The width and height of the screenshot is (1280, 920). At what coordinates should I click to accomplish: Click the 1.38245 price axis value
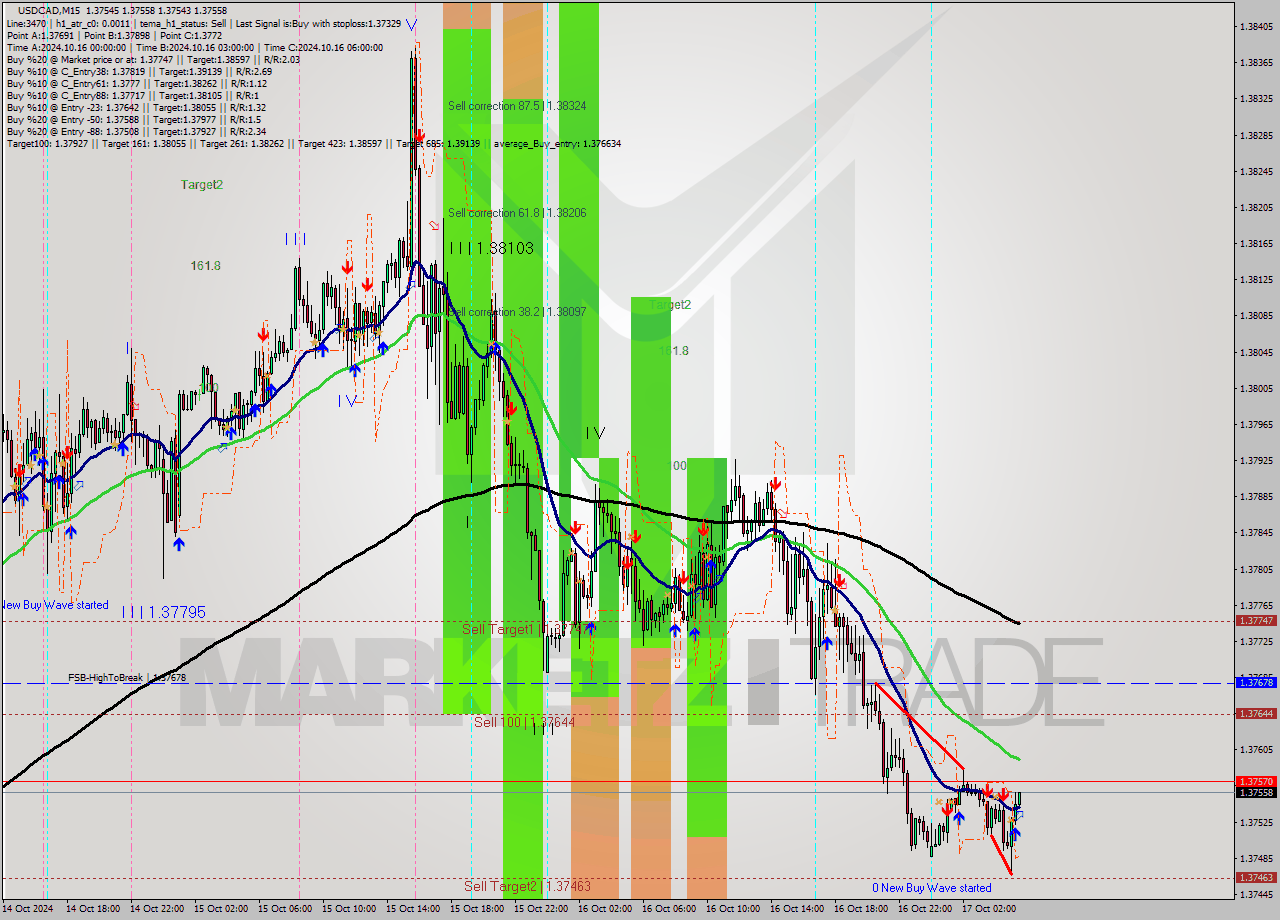coord(1256,171)
